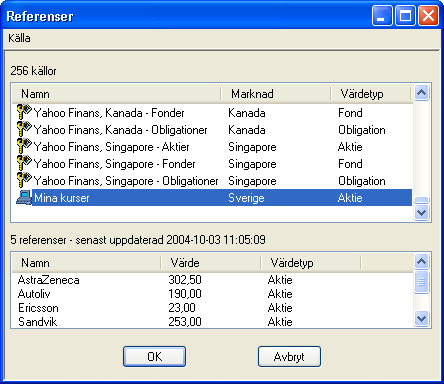Click the icon beside Yahoo Finans, Singapore - Aktier
Viewport: 444px width, 384px height.
point(24,146)
